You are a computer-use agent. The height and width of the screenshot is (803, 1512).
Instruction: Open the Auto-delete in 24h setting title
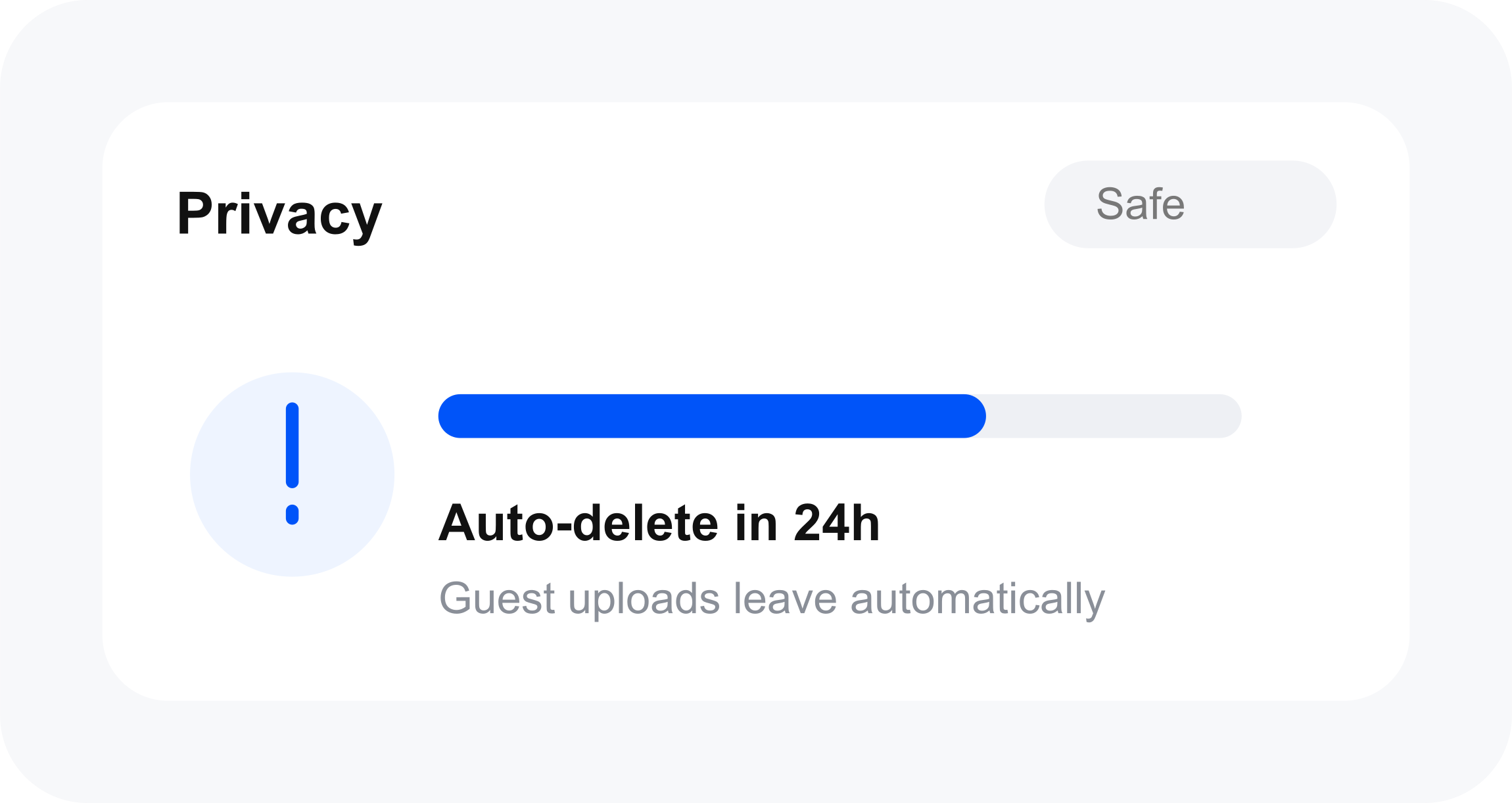pyautogui.click(x=659, y=523)
